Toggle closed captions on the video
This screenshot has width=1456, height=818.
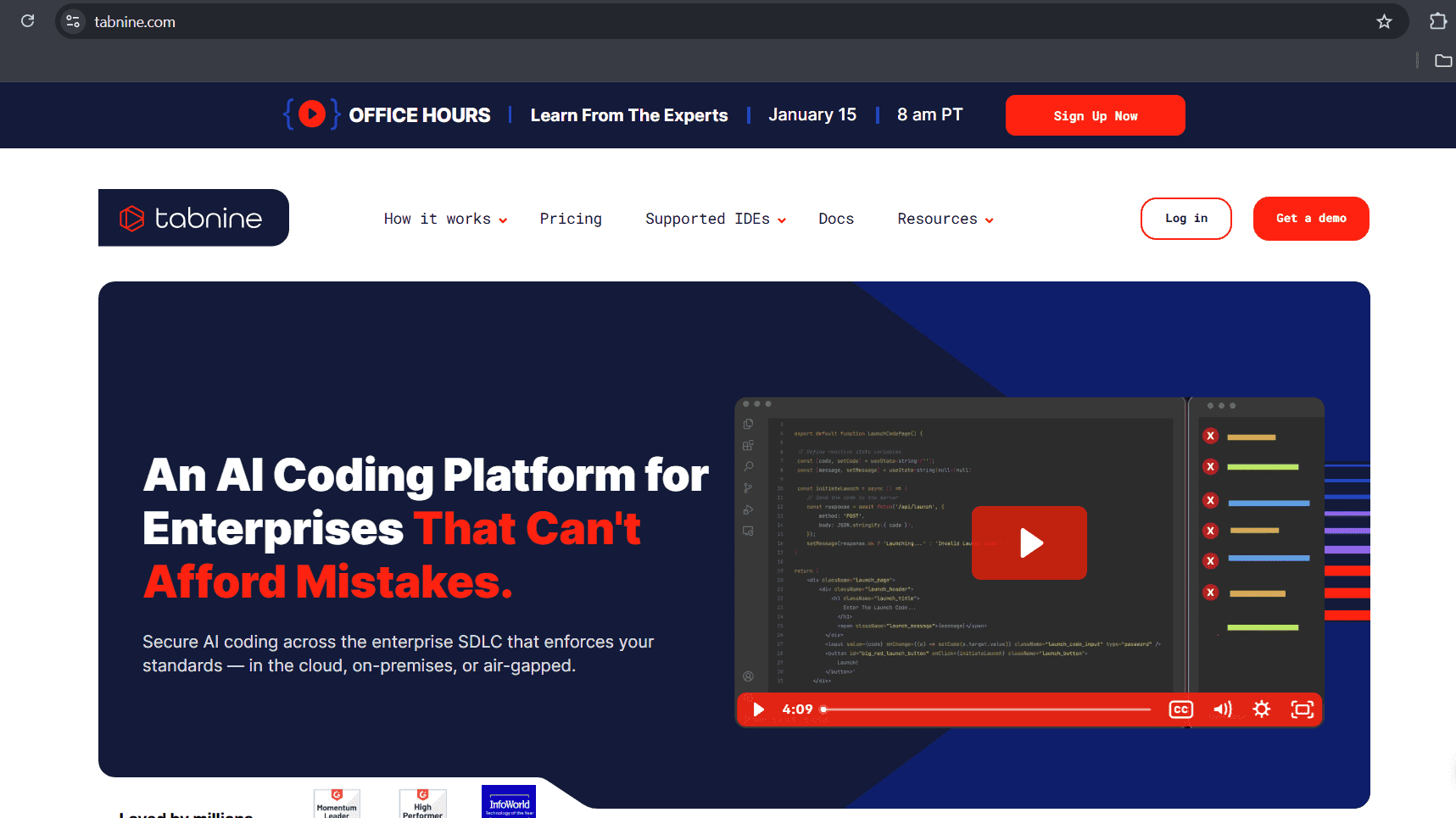point(1180,709)
